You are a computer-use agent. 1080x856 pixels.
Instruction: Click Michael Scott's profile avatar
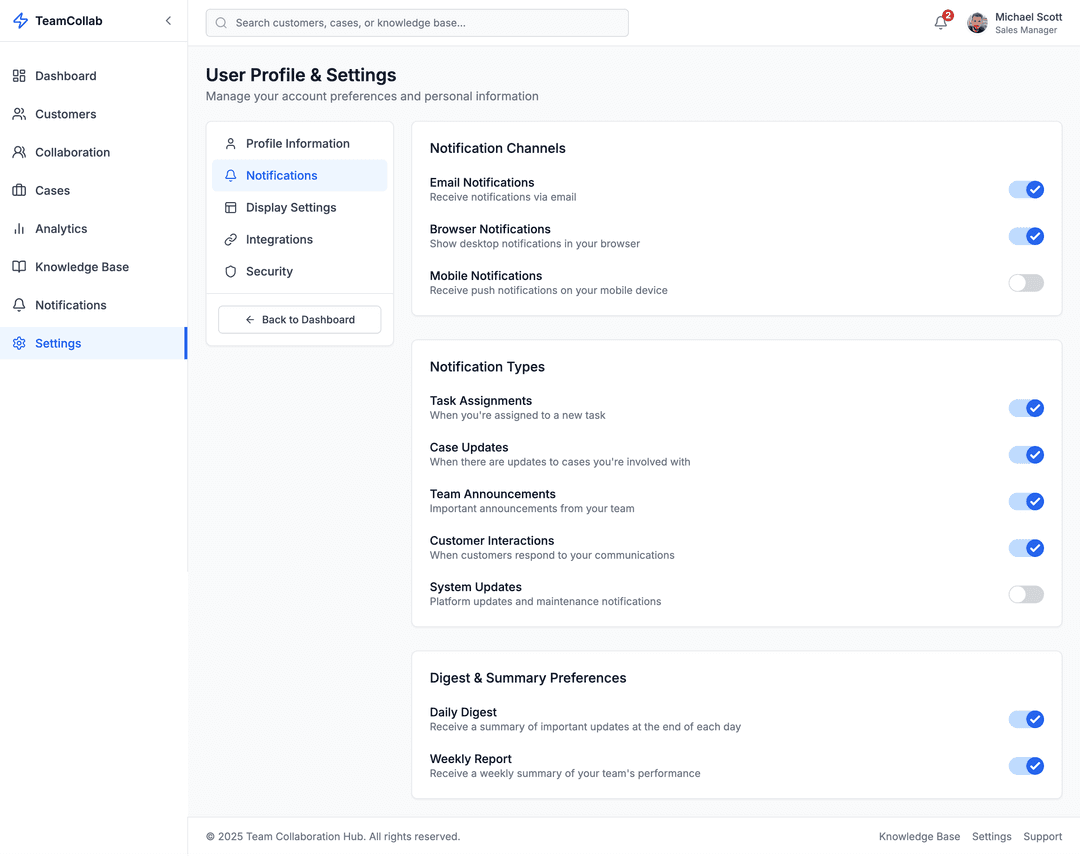[977, 23]
